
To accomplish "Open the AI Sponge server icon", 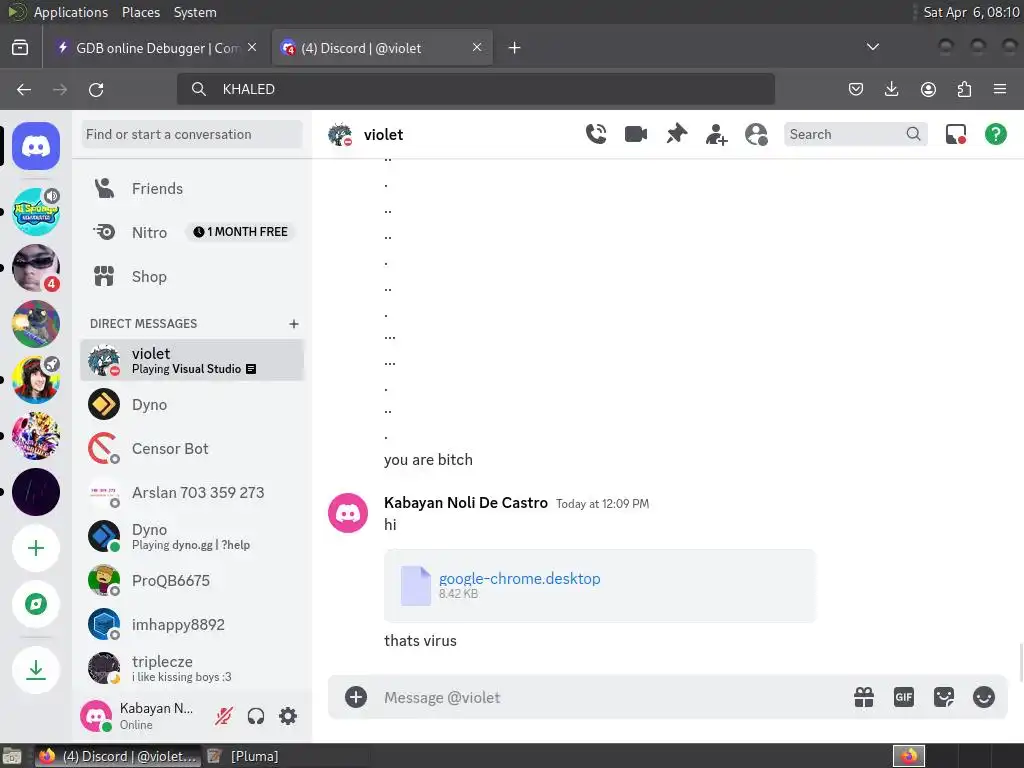I will (36, 212).
